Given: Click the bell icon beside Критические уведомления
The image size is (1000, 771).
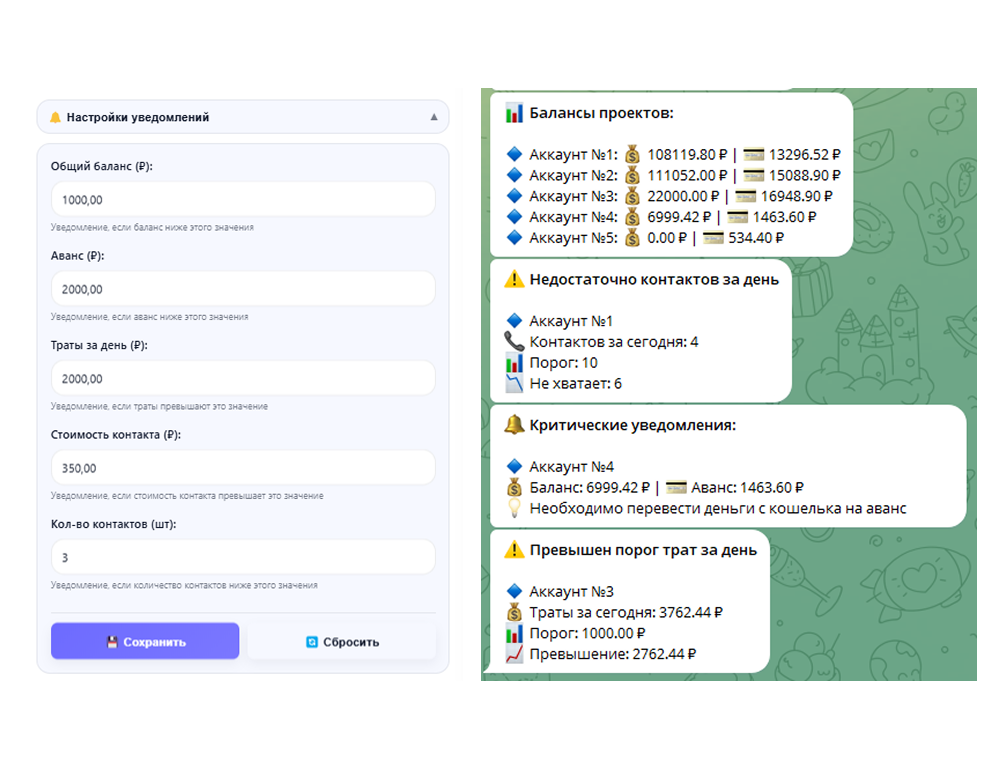Looking at the screenshot, I should click(x=514, y=425).
